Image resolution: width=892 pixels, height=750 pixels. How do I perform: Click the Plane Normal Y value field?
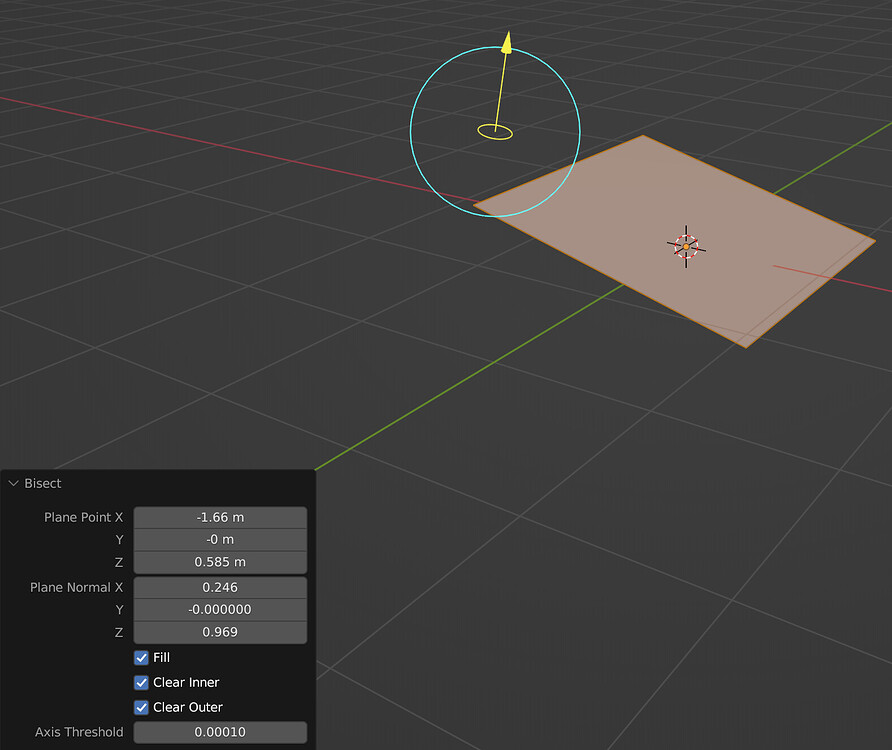coord(220,609)
